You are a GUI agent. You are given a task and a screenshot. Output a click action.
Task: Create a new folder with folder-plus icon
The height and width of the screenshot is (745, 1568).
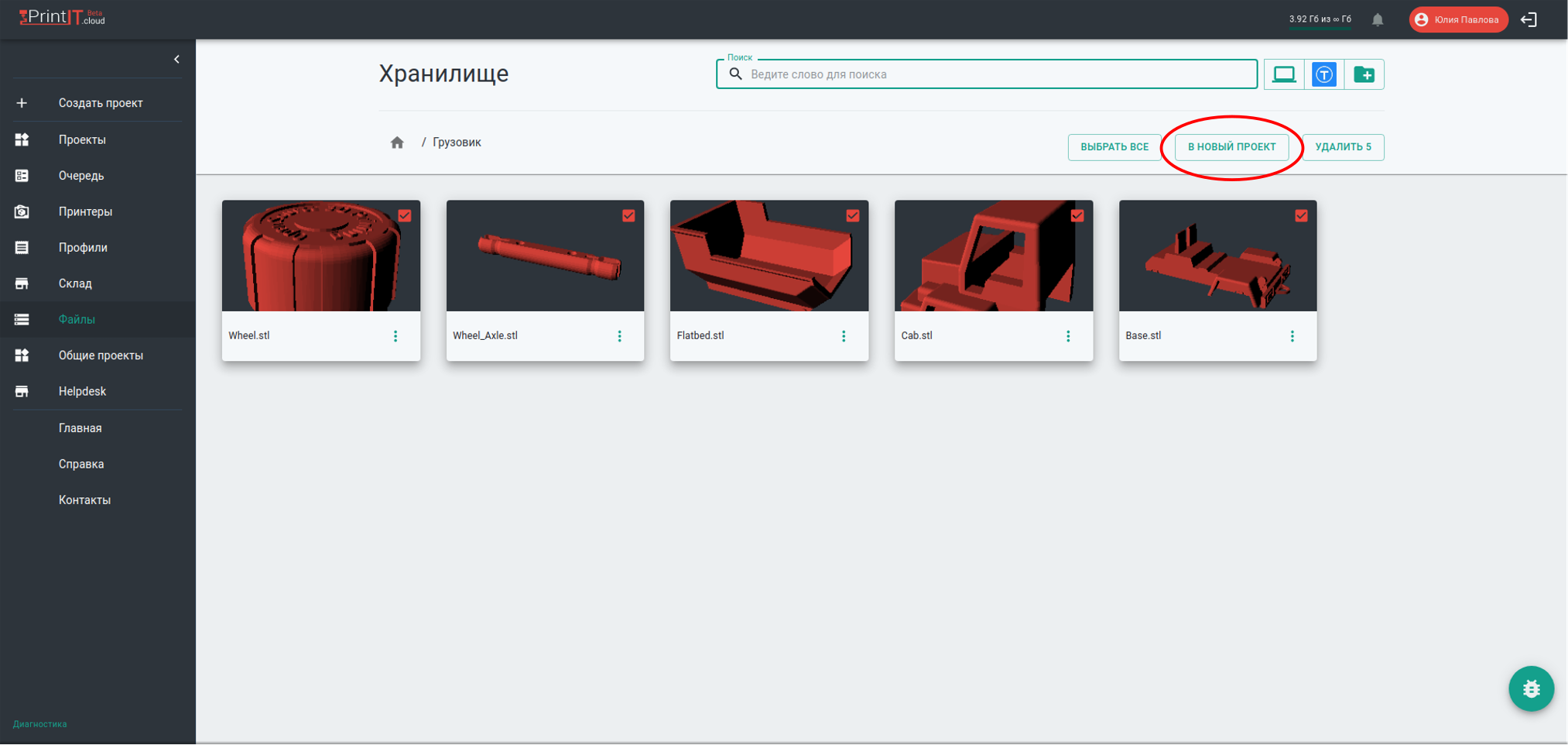coord(1364,74)
